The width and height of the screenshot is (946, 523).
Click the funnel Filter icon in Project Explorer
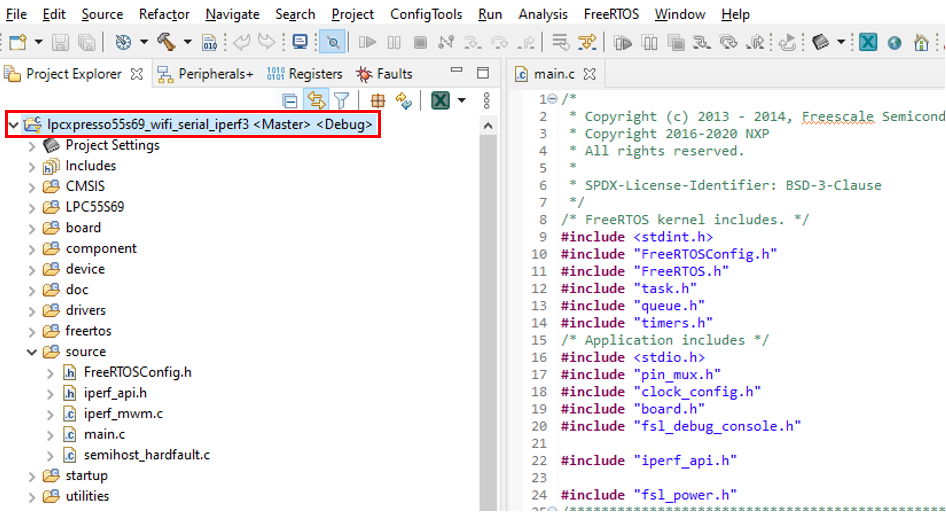coord(341,100)
